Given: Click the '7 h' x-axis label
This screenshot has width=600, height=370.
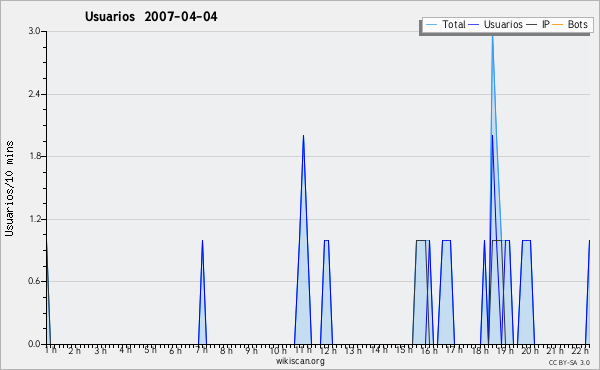Looking at the screenshot, I should (201, 350).
